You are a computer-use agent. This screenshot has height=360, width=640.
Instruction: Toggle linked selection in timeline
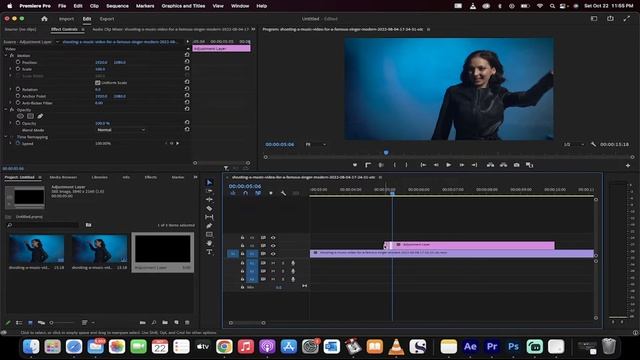[258, 193]
